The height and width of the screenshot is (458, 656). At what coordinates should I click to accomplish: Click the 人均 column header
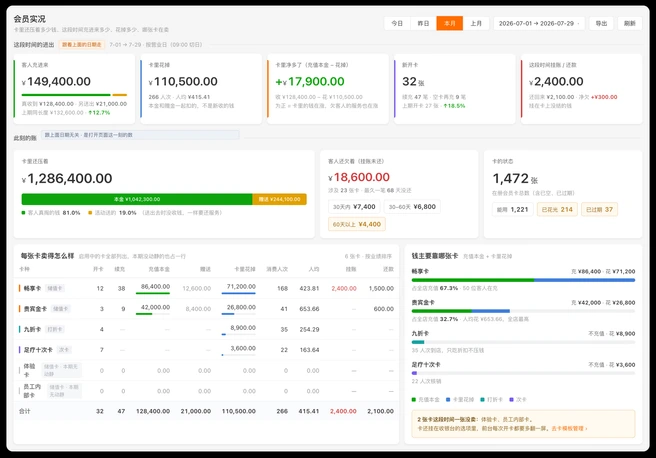tap(314, 269)
